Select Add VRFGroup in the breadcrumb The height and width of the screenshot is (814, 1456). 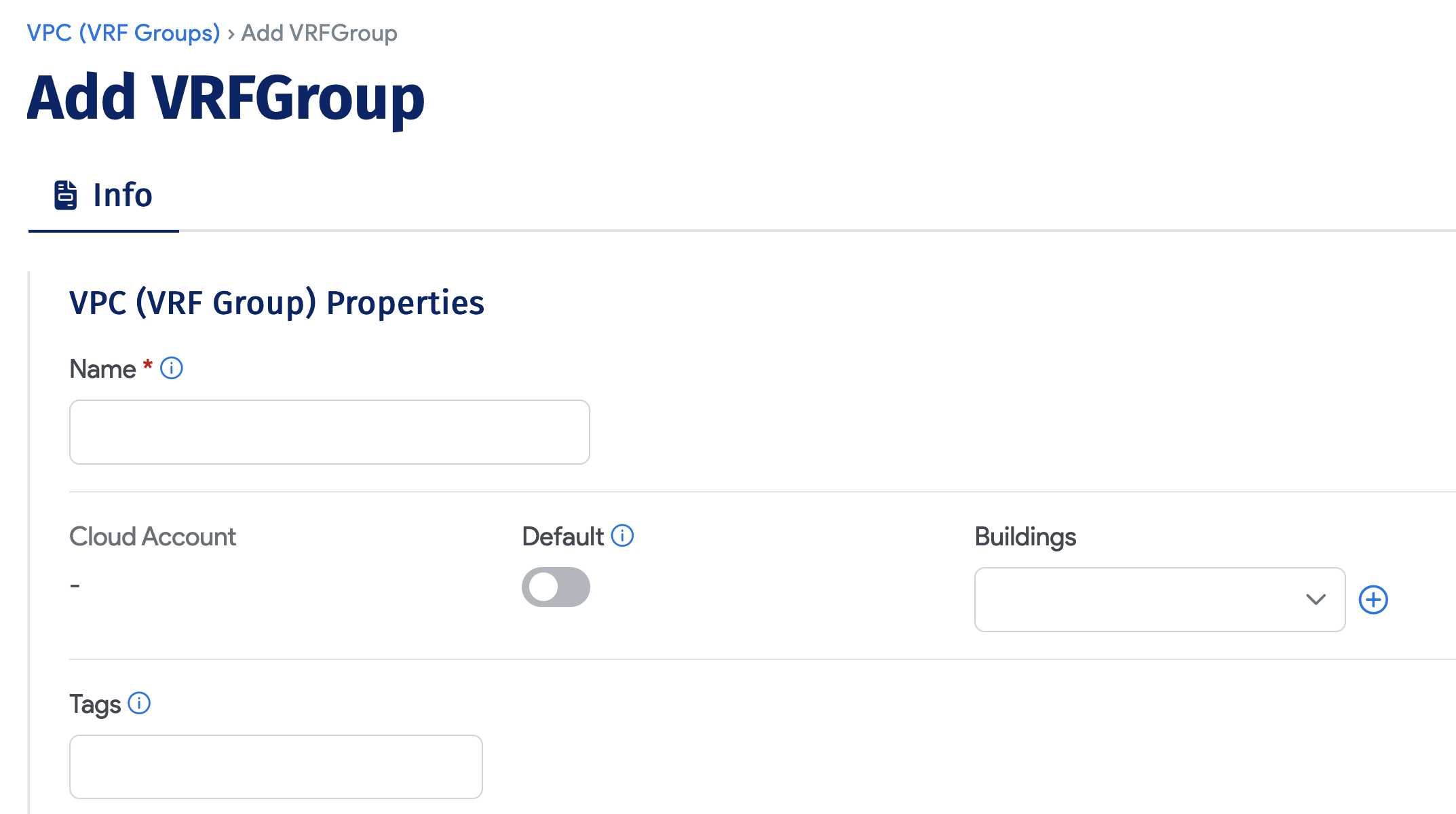pos(319,32)
